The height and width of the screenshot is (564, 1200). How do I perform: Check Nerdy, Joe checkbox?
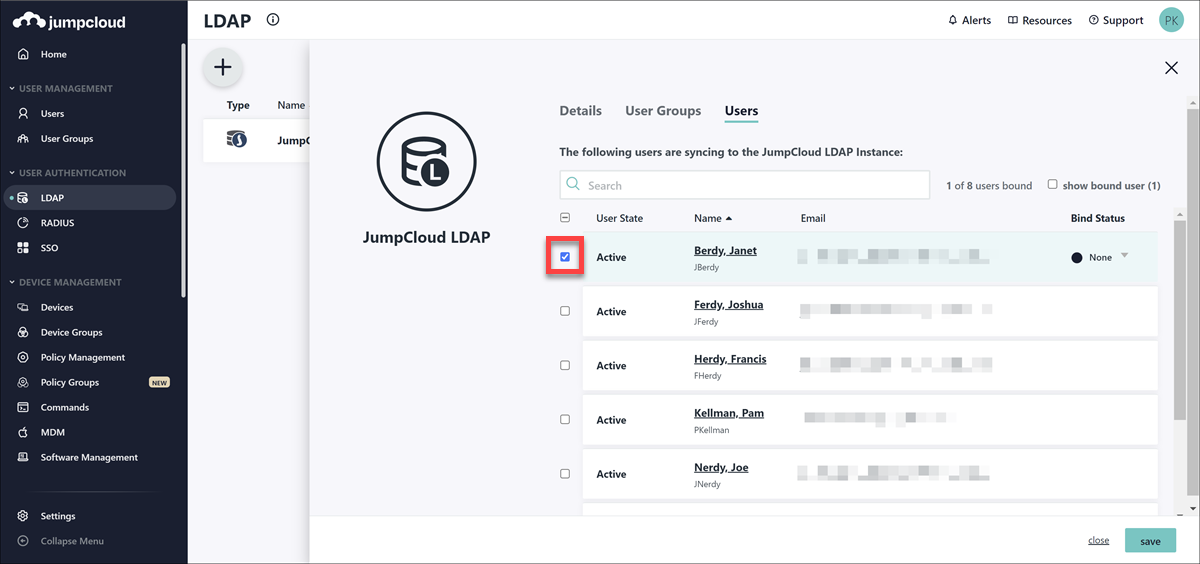coord(565,474)
